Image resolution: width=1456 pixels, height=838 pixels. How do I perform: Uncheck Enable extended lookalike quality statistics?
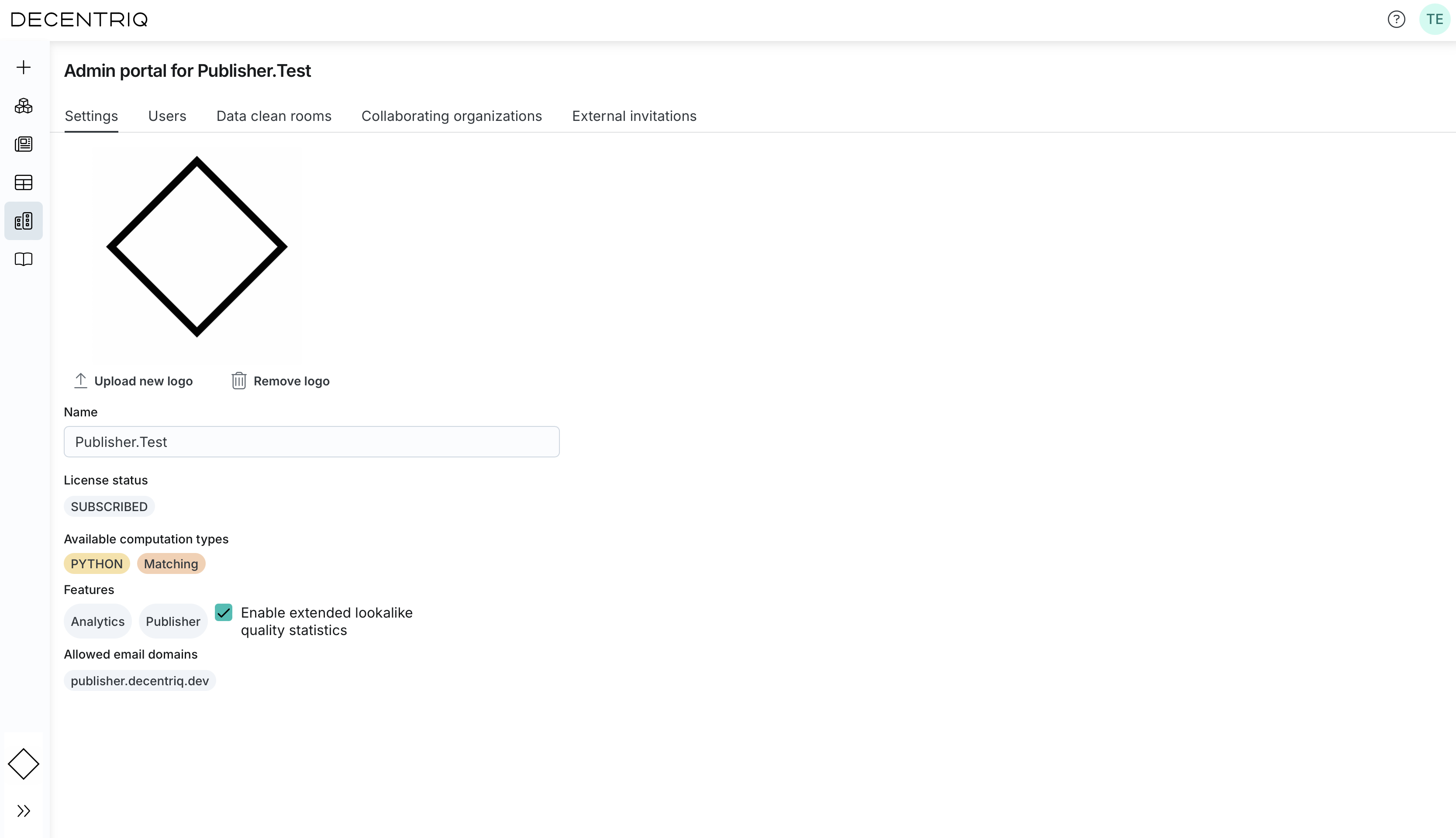pos(224,612)
